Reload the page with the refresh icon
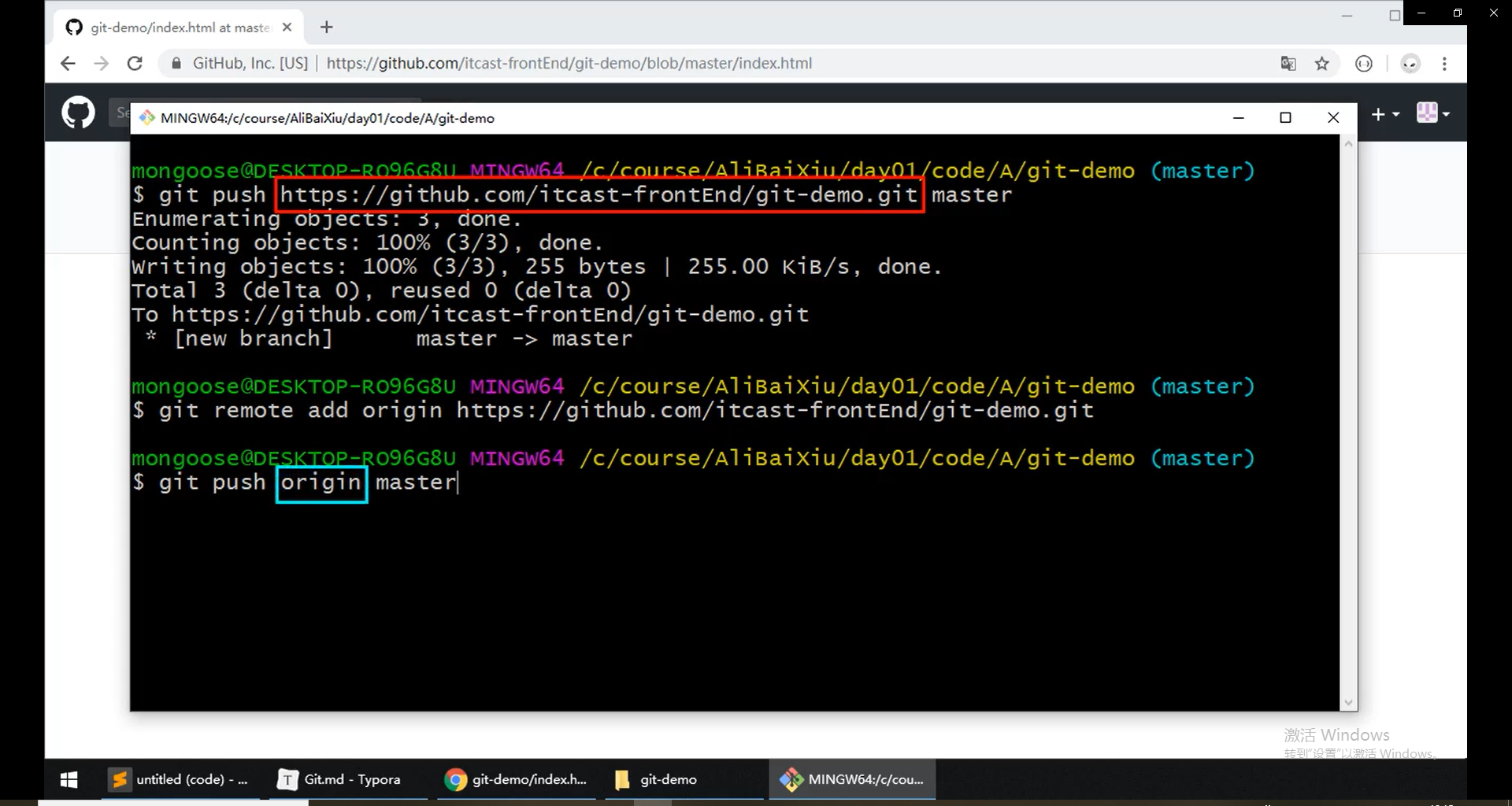Image resolution: width=1512 pixels, height=806 pixels. (x=135, y=63)
